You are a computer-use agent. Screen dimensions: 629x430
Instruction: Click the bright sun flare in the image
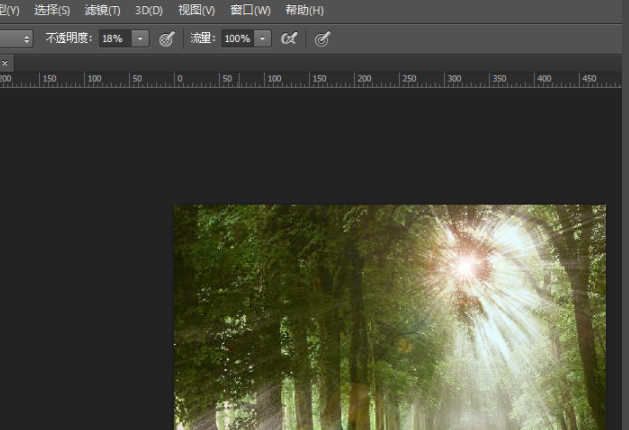click(x=465, y=265)
